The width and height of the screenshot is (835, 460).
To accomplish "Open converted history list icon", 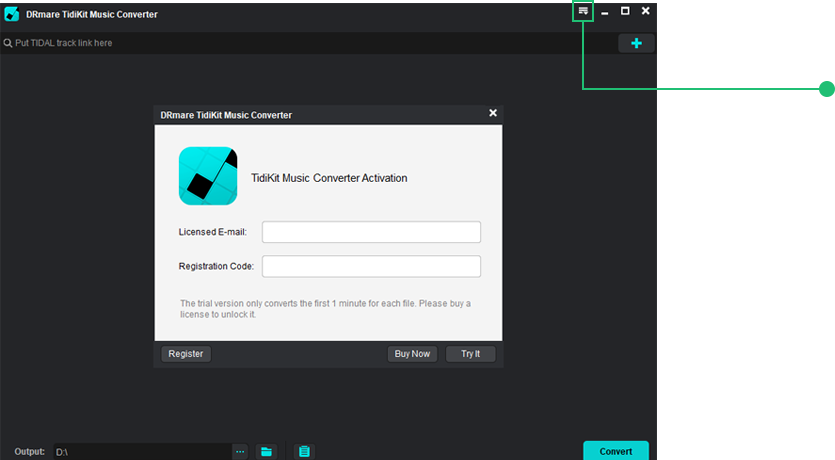I will point(304,451).
